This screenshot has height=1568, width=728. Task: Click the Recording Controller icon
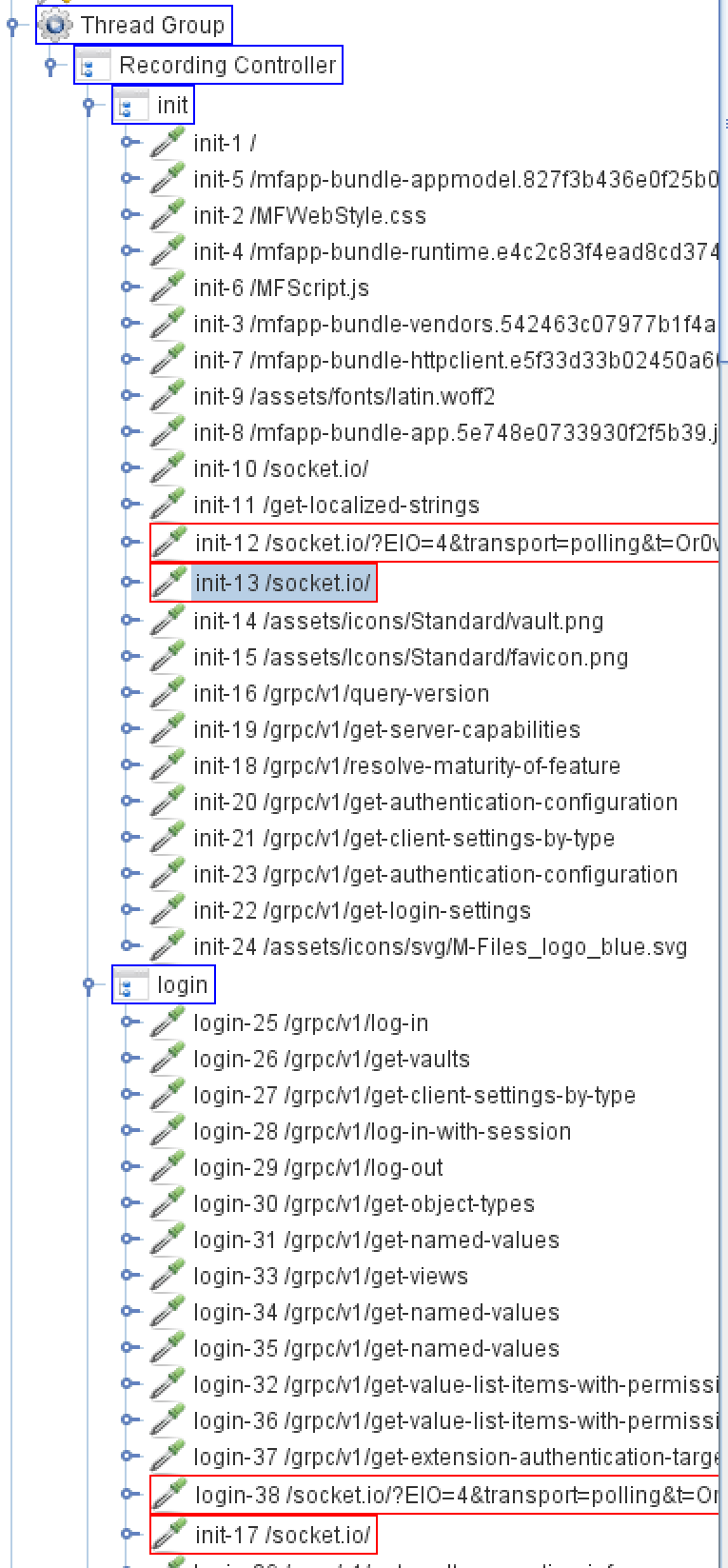pyautogui.click(x=94, y=66)
